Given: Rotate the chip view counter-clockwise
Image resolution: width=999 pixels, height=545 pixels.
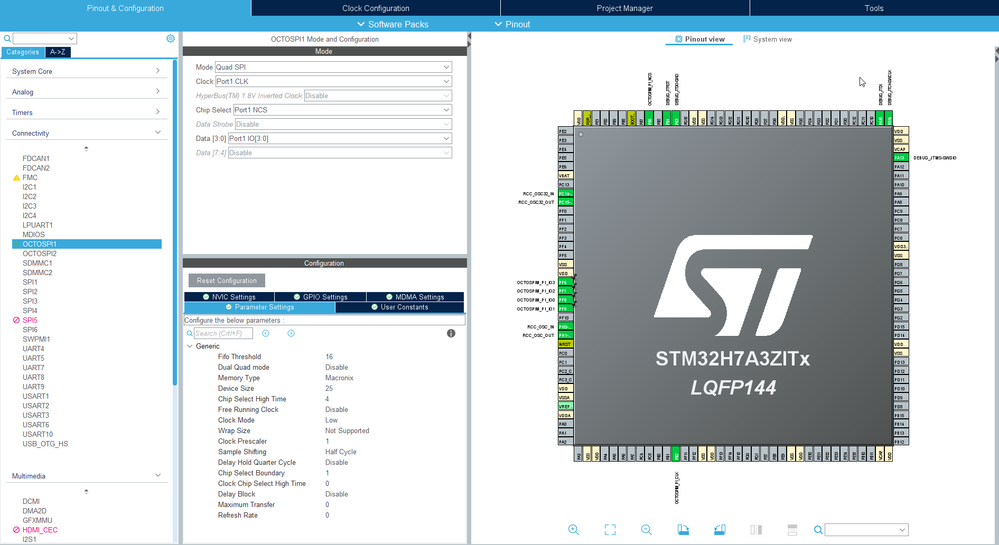Looking at the screenshot, I should [x=719, y=529].
